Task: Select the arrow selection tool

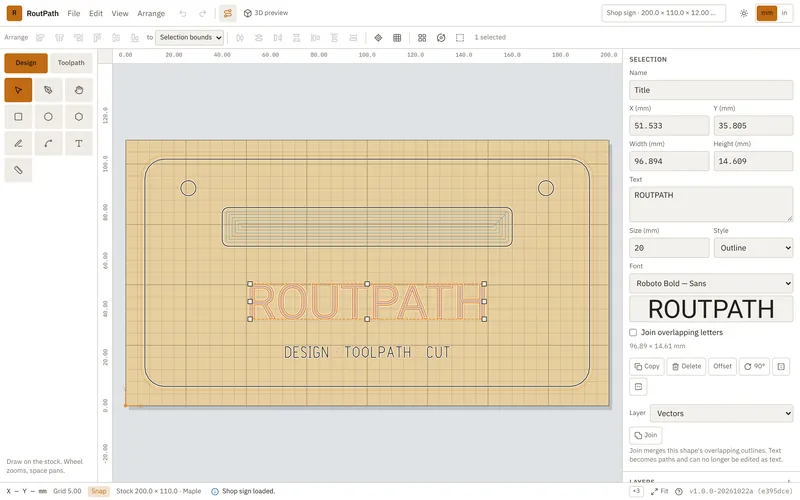Action: tap(18, 90)
